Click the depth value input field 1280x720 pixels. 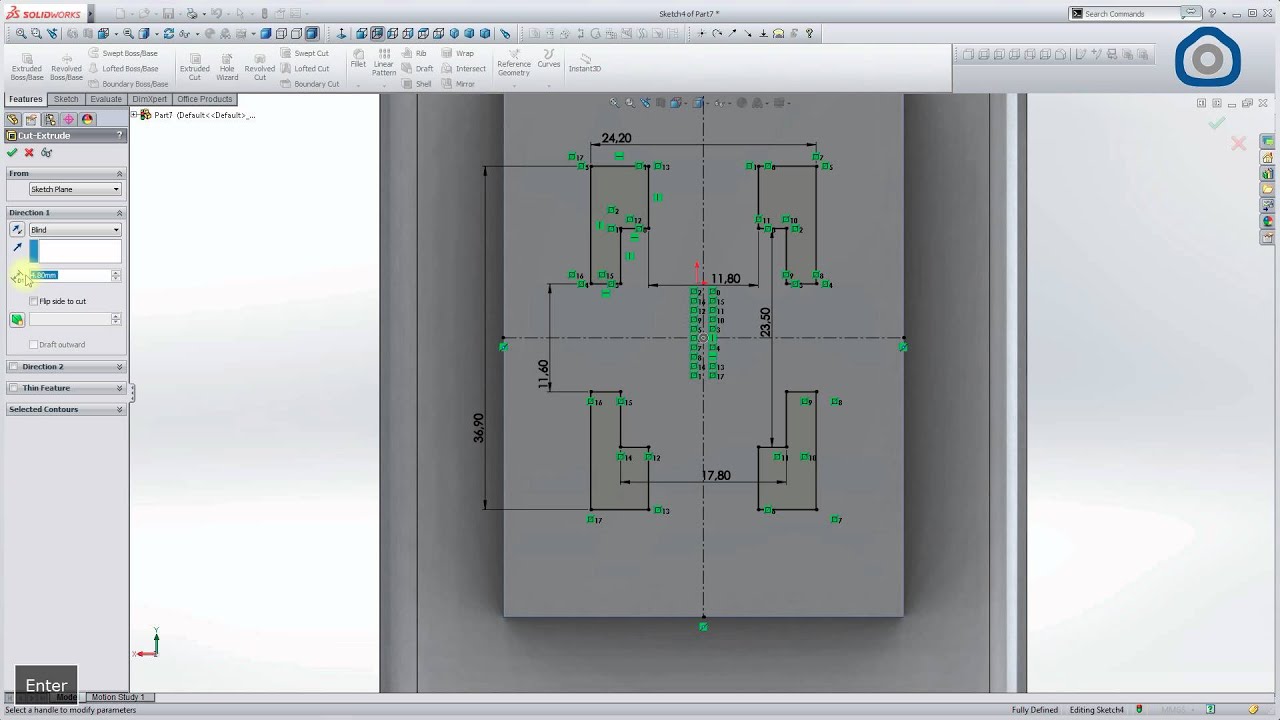point(70,275)
